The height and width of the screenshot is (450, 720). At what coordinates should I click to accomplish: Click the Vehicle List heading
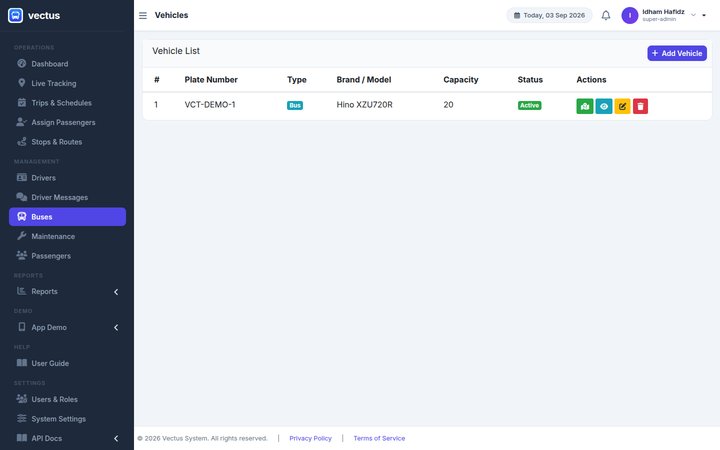pyautogui.click(x=176, y=51)
